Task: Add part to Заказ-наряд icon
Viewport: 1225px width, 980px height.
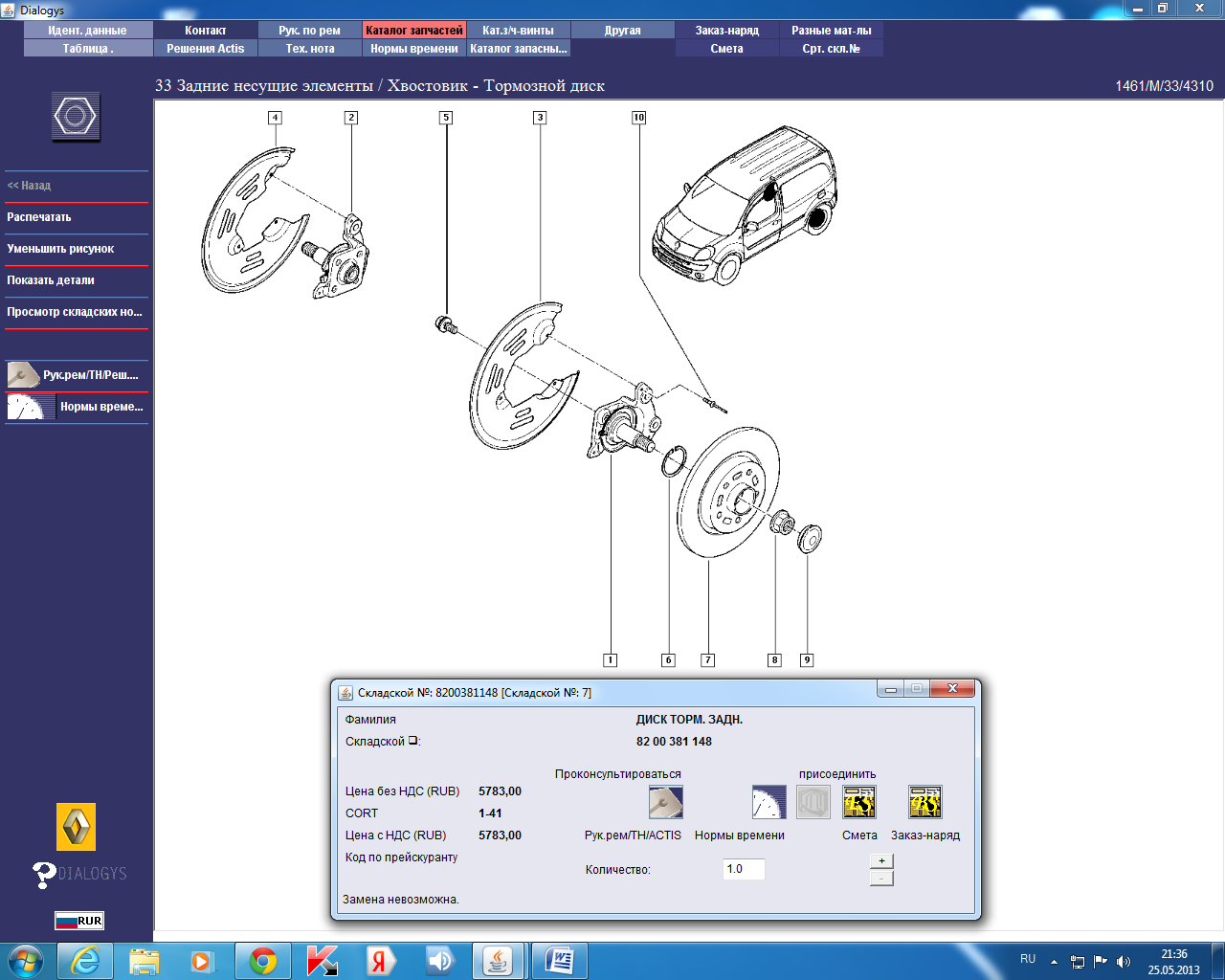Action: [925, 802]
